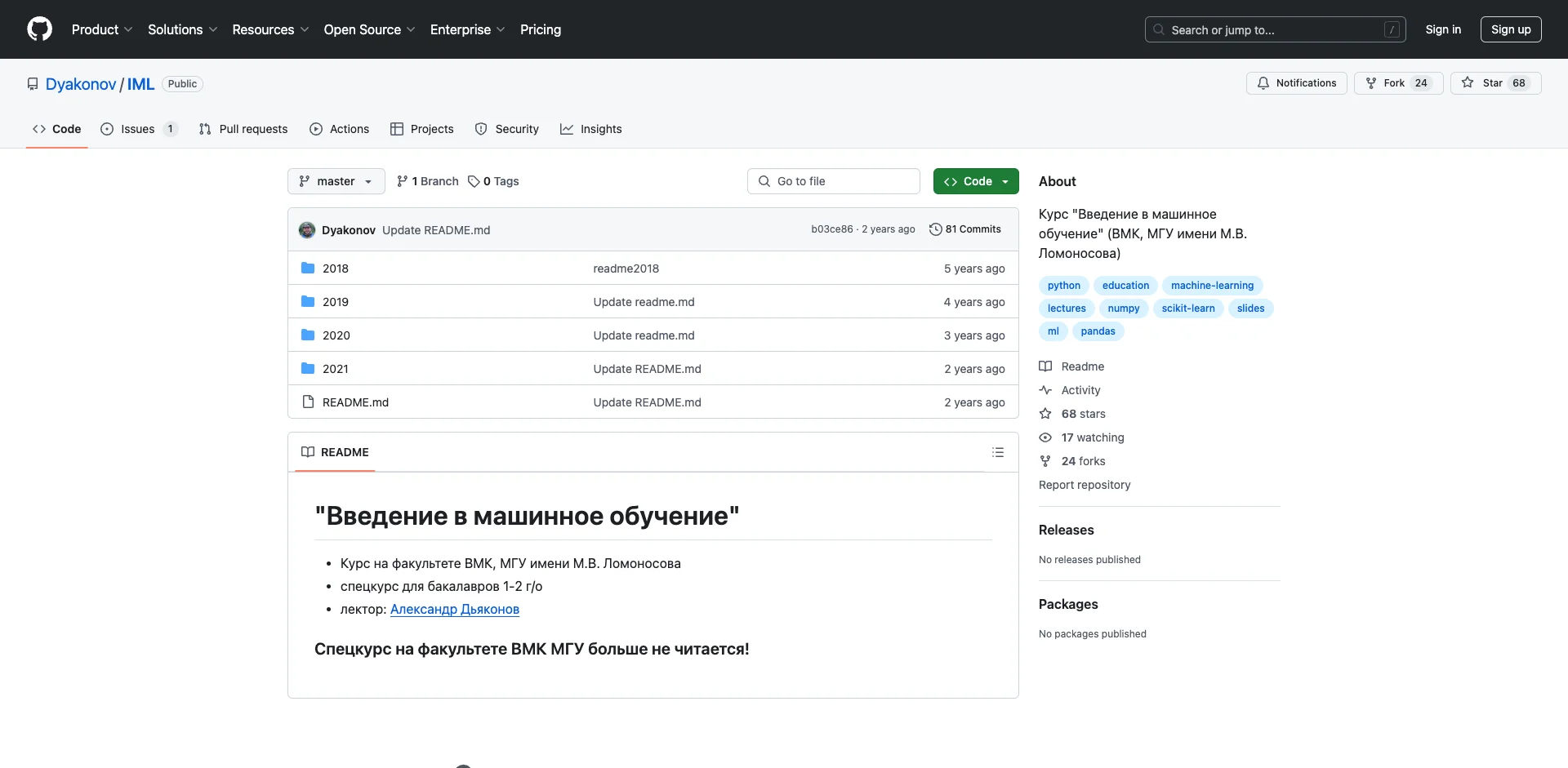Focus the Go to file field
Viewport: 1568px width, 768px height.
click(834, 181)
